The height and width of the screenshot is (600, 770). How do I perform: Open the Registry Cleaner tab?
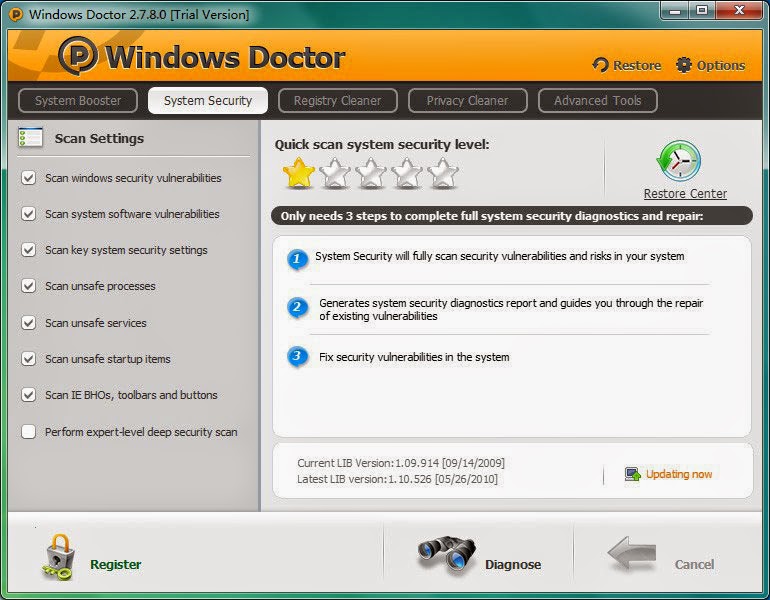click(x=337, y=101)
